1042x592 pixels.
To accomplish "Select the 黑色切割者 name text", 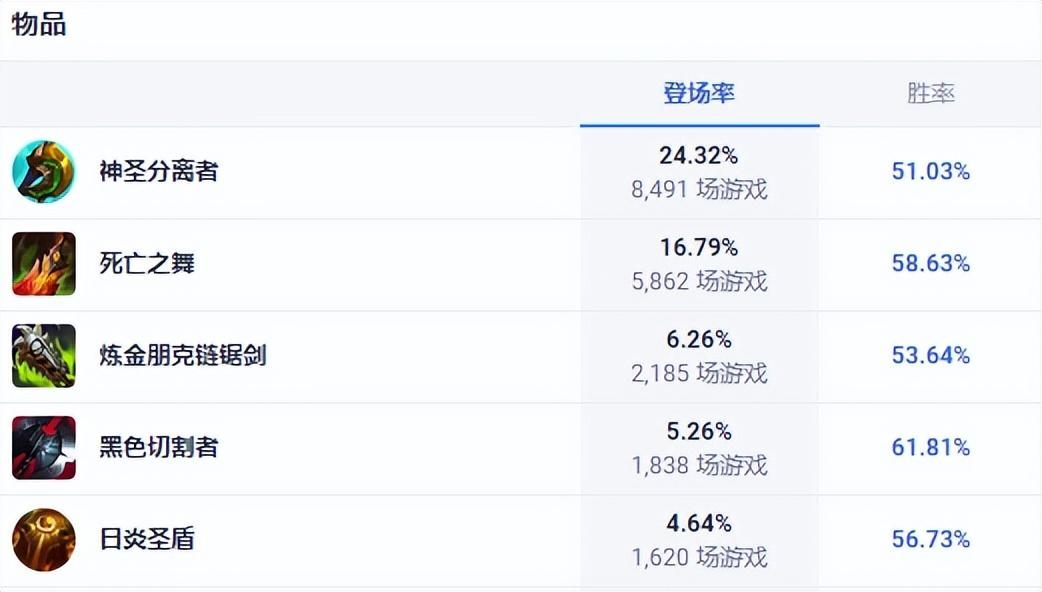I will point(159,448).
